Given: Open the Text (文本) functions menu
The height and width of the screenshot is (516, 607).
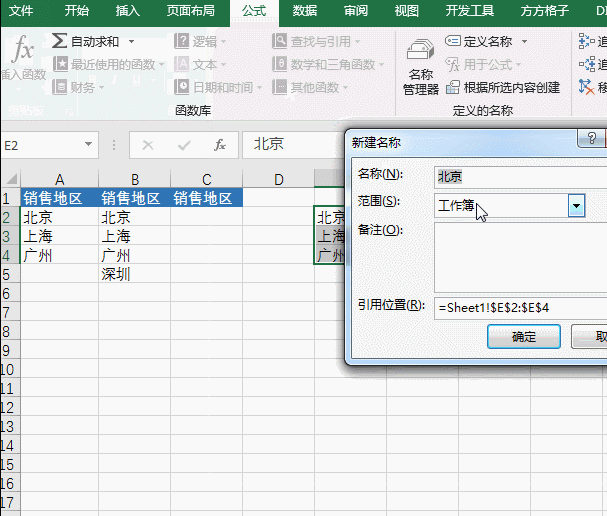Looking at the screenshot, I should point(200,64).
